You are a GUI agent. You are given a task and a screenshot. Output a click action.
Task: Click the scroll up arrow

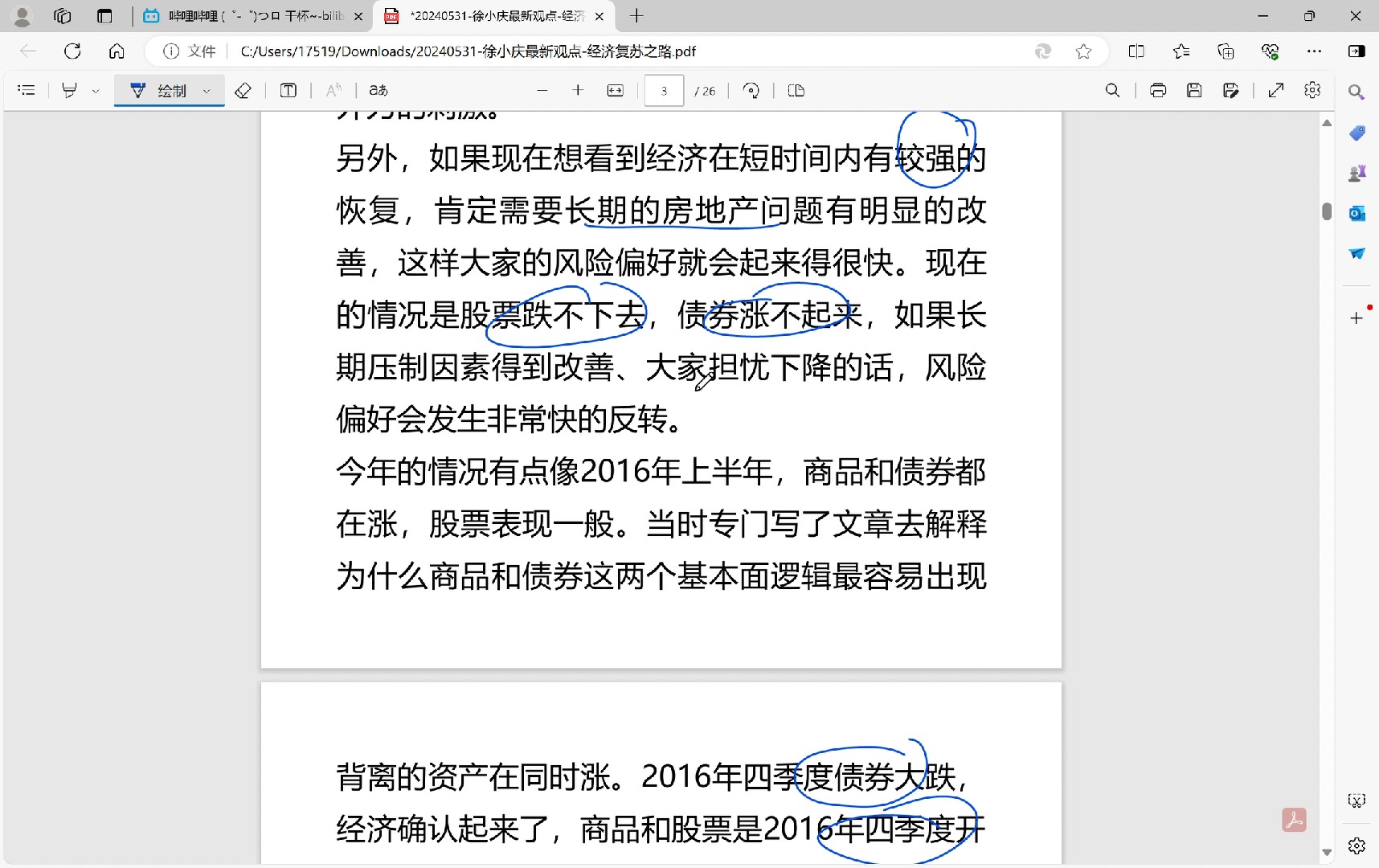[x=1327, y=122]
